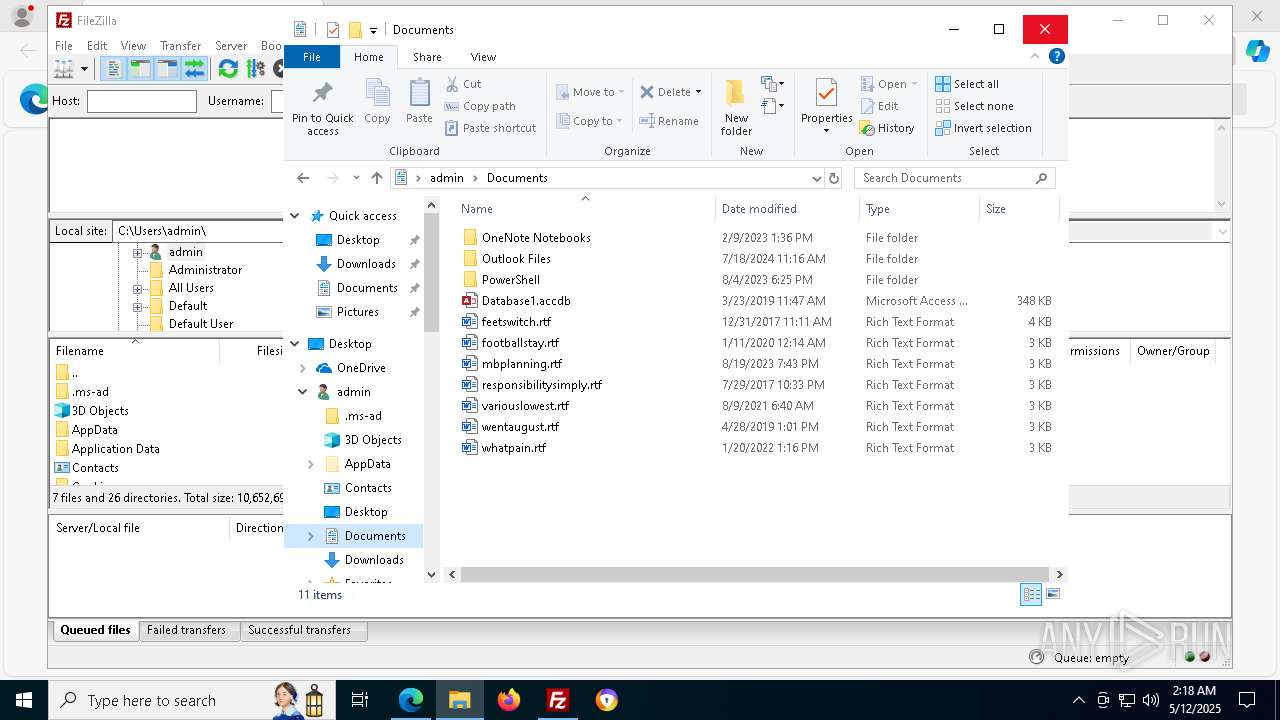The height and width of the screenshot is (720, 1280).
Task: Open History from the ribbon
Action: 887,128
